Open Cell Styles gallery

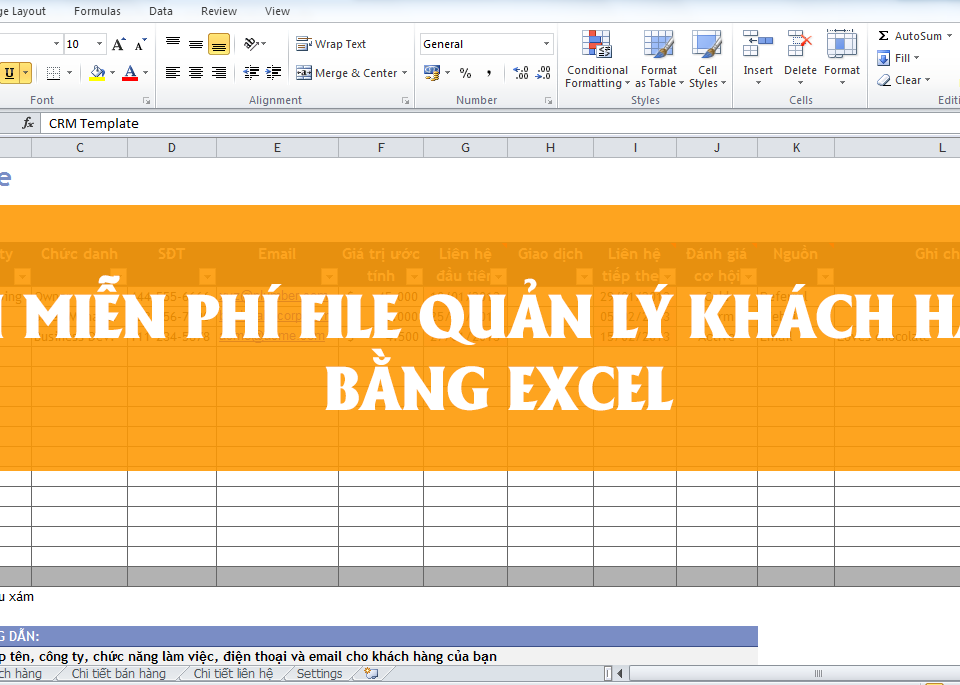(707, 59)
